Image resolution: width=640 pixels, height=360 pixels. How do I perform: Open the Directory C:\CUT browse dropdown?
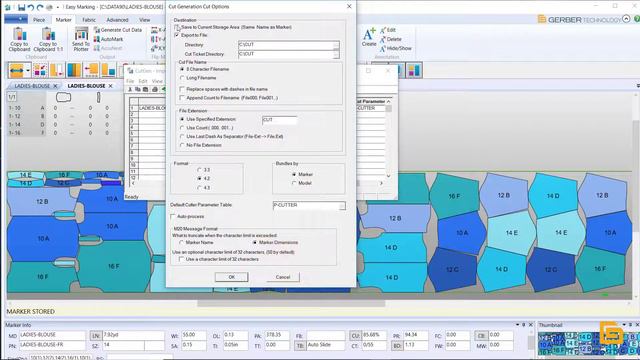(x=336, y=45)
